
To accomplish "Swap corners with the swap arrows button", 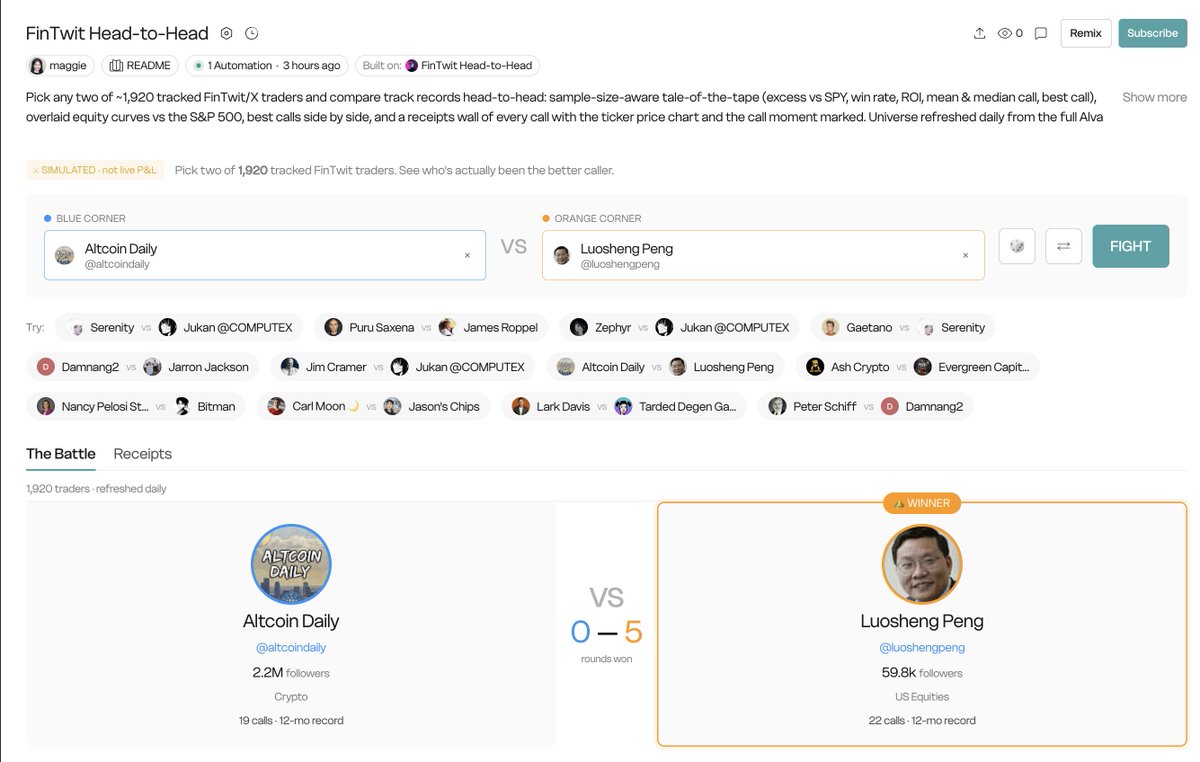I will [1063, 246].
